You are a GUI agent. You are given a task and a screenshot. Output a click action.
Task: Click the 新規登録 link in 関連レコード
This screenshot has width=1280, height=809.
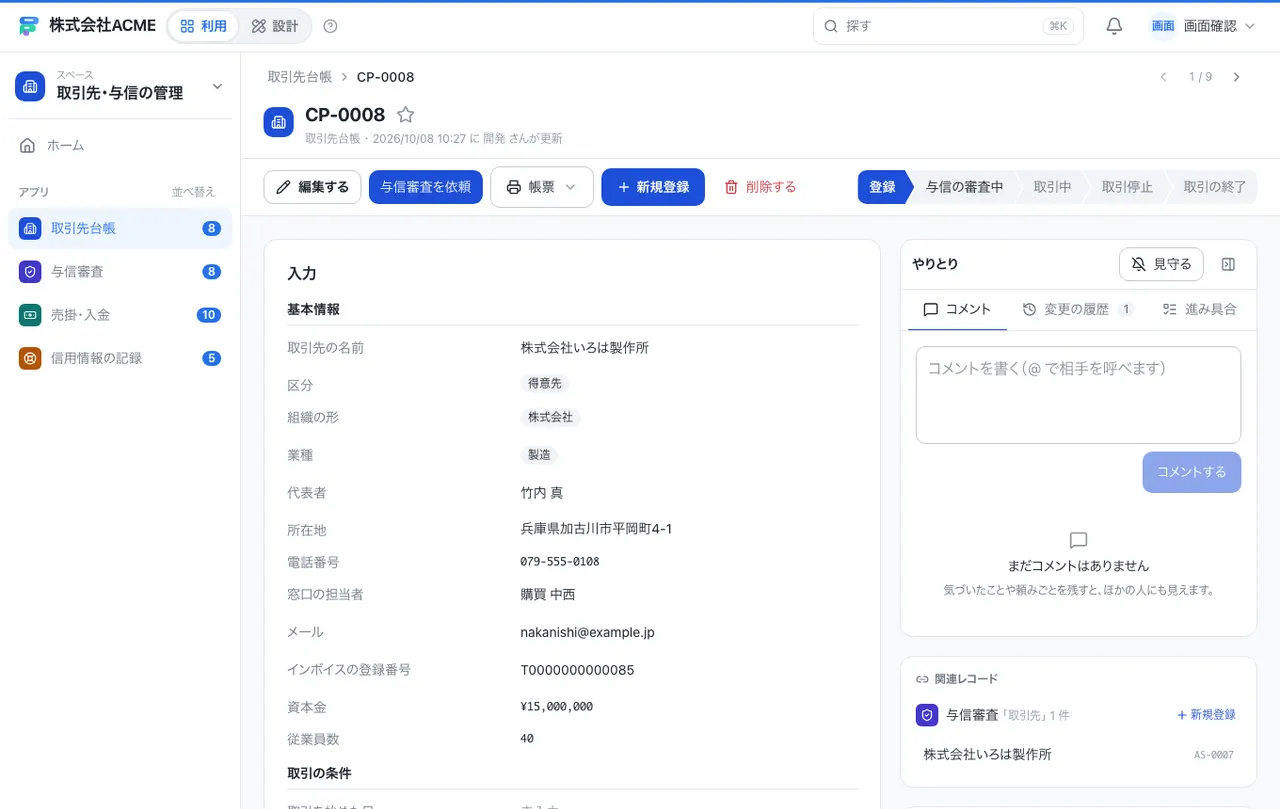1207,715
